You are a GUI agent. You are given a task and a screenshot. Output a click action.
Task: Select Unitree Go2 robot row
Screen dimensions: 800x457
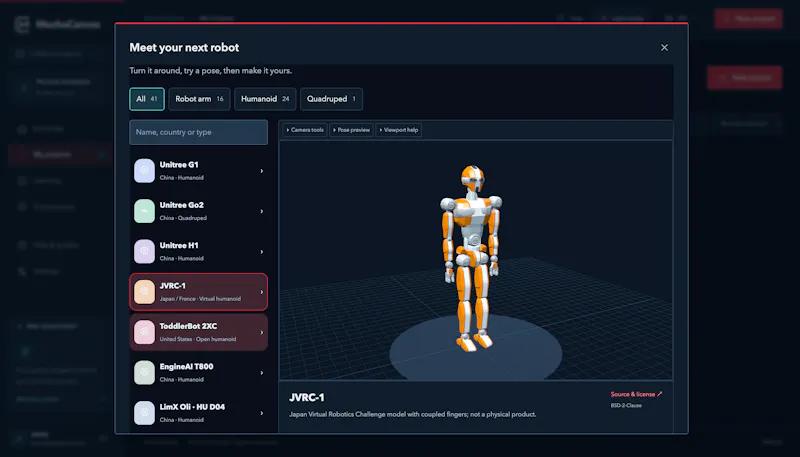point(198,211)
